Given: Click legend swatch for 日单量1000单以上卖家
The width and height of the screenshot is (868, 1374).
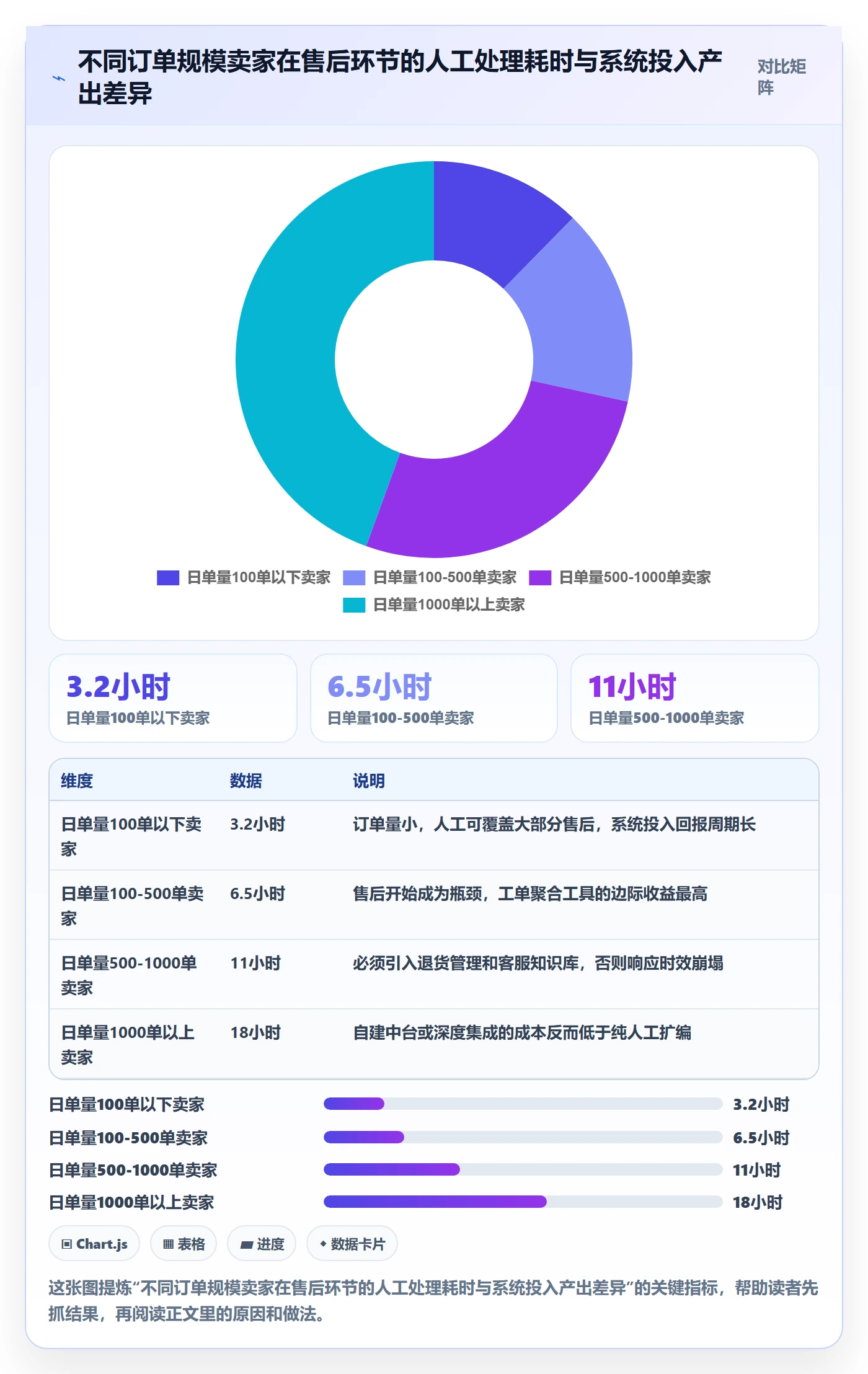Looking at the screenshot, I should point(354,605).
